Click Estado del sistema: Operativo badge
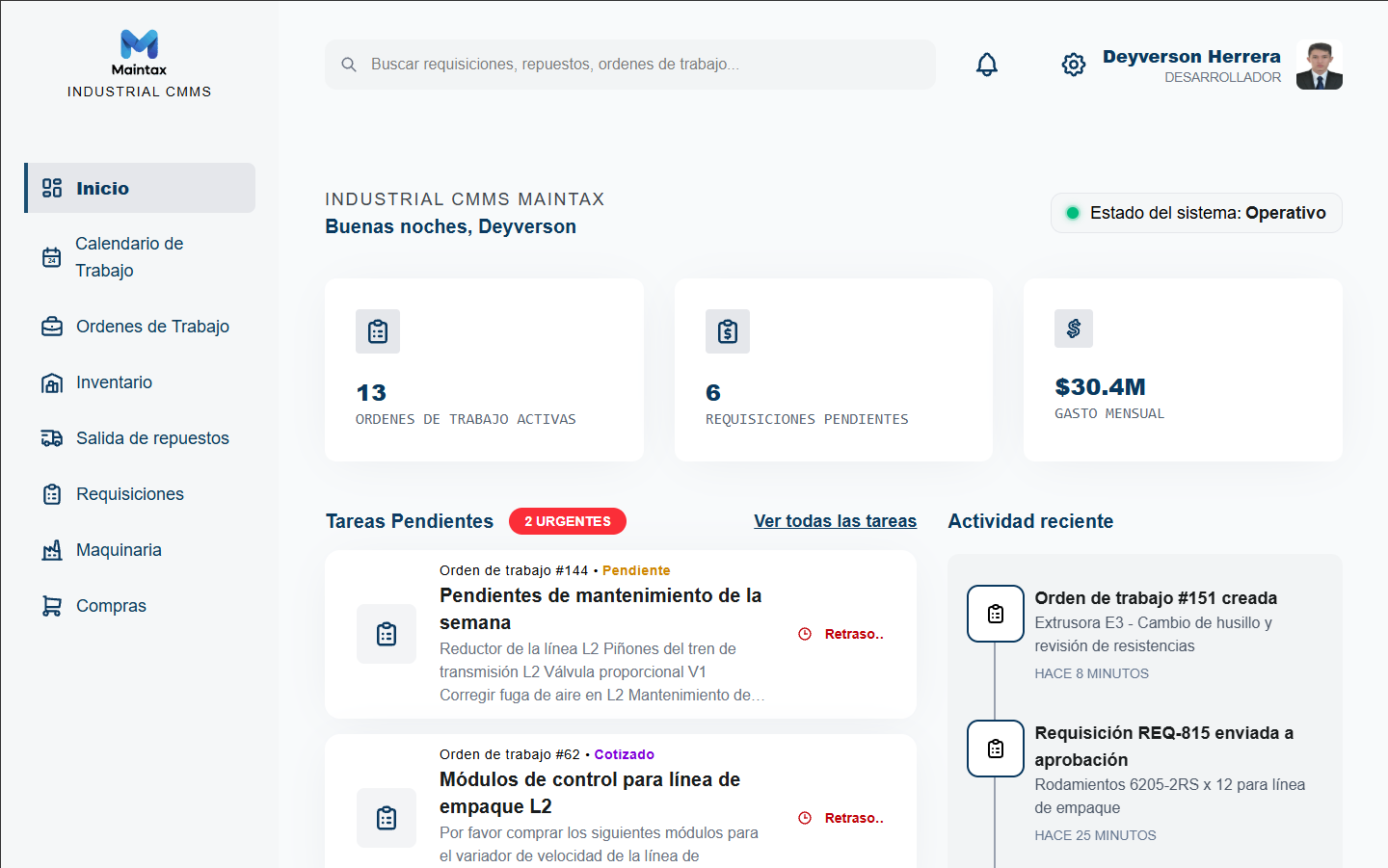The height and width of the screenshot is (868, 1388). pyautogui.click(x=1196, y=213)
